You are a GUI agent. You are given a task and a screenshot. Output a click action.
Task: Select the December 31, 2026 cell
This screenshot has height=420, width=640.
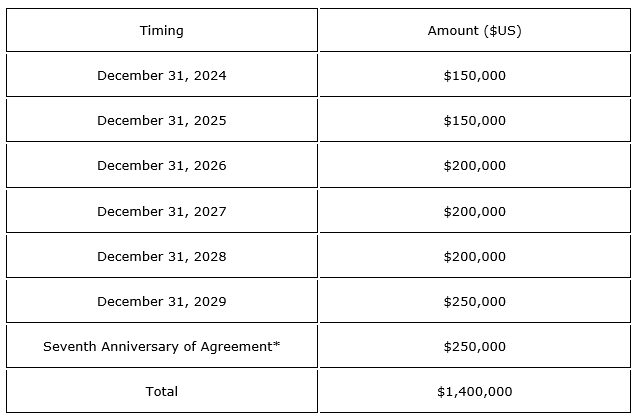162,165
